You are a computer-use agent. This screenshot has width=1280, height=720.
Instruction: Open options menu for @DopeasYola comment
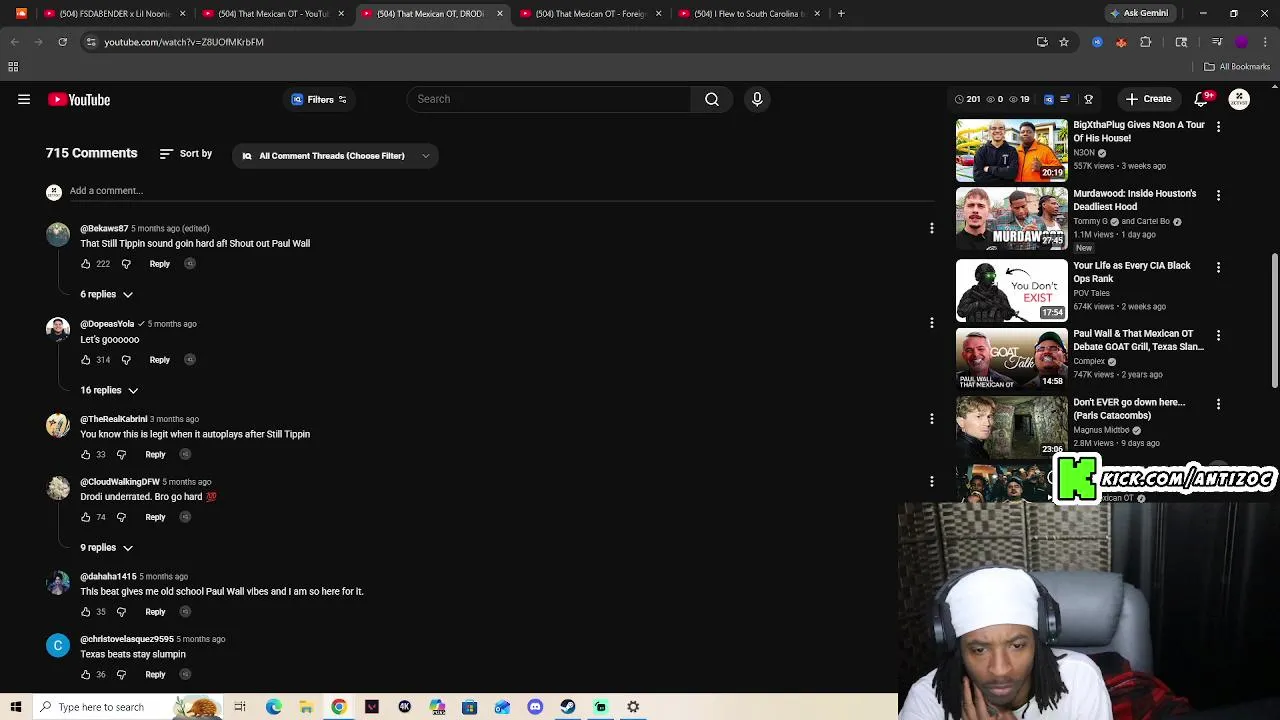coord(932,323)
